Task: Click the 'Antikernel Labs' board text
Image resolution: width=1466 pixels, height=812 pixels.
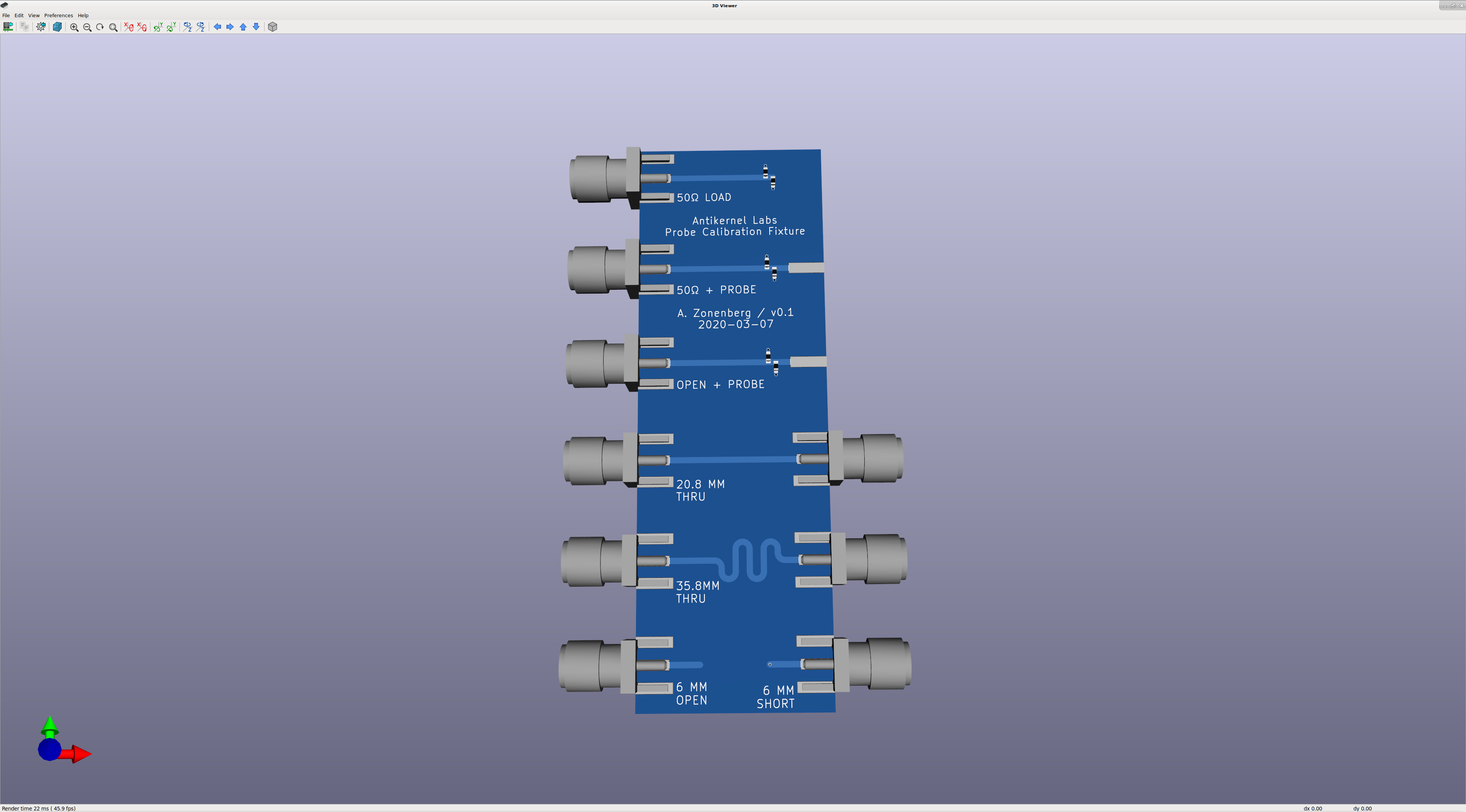Action: point(735,220)
